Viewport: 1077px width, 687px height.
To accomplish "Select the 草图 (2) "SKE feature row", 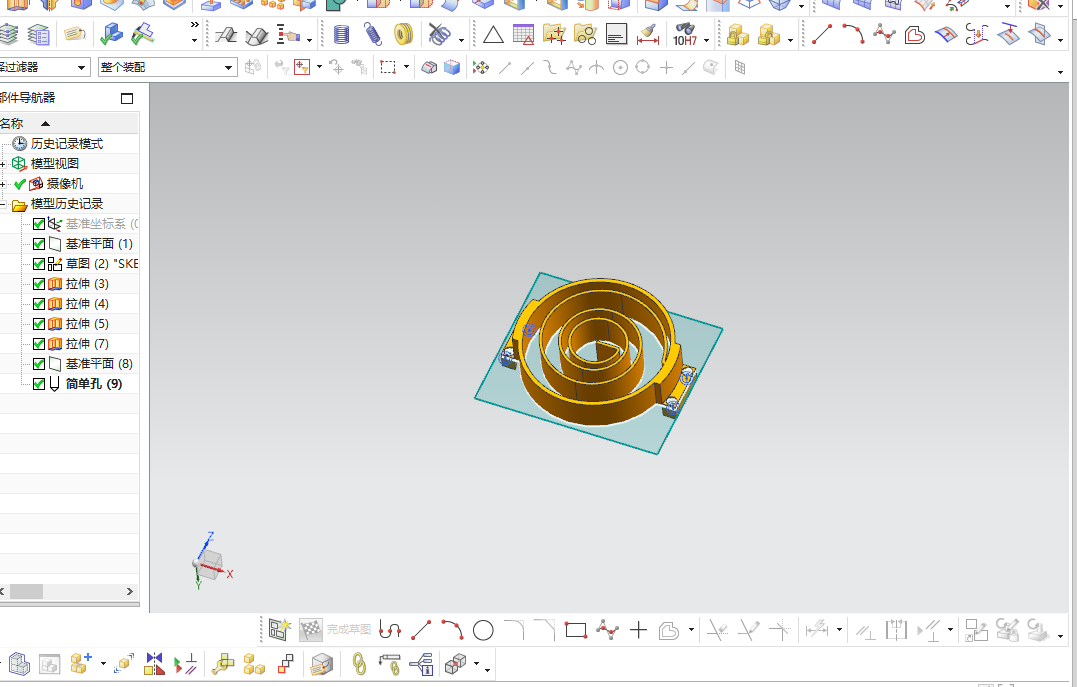I will click(x=102, y=264).
